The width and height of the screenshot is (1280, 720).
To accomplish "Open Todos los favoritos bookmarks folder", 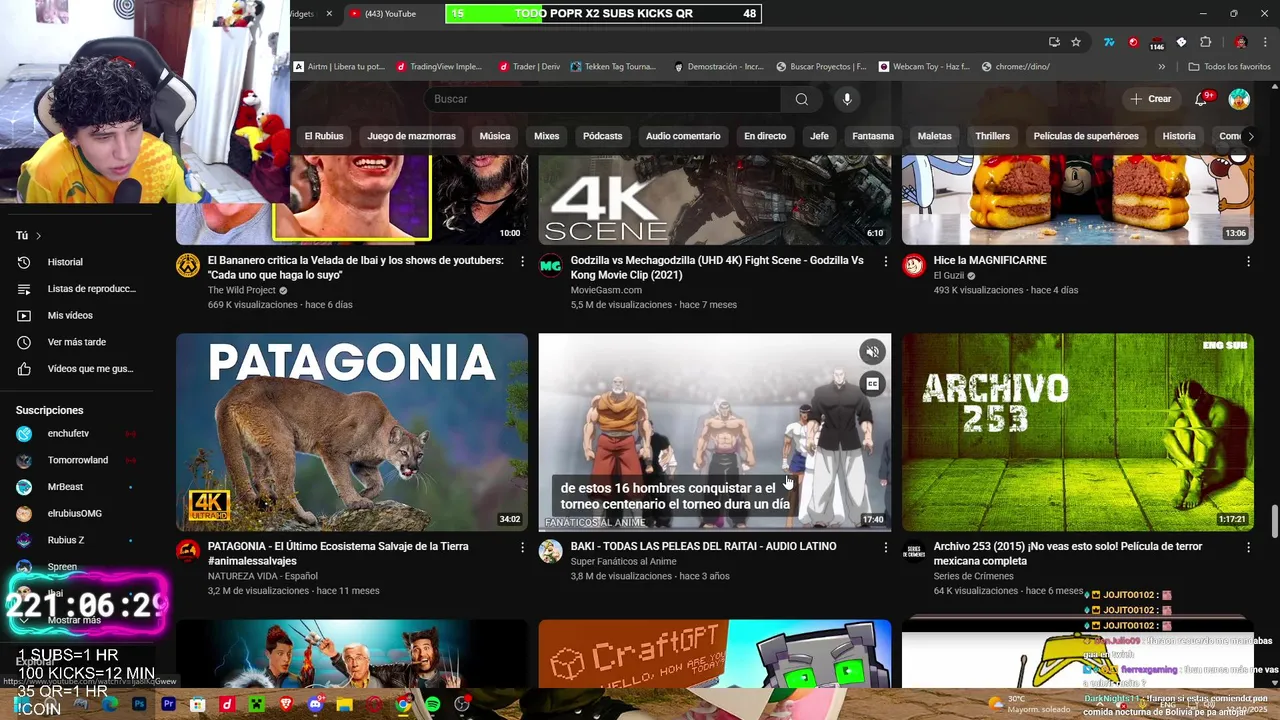I will [x=1230, y=67].
